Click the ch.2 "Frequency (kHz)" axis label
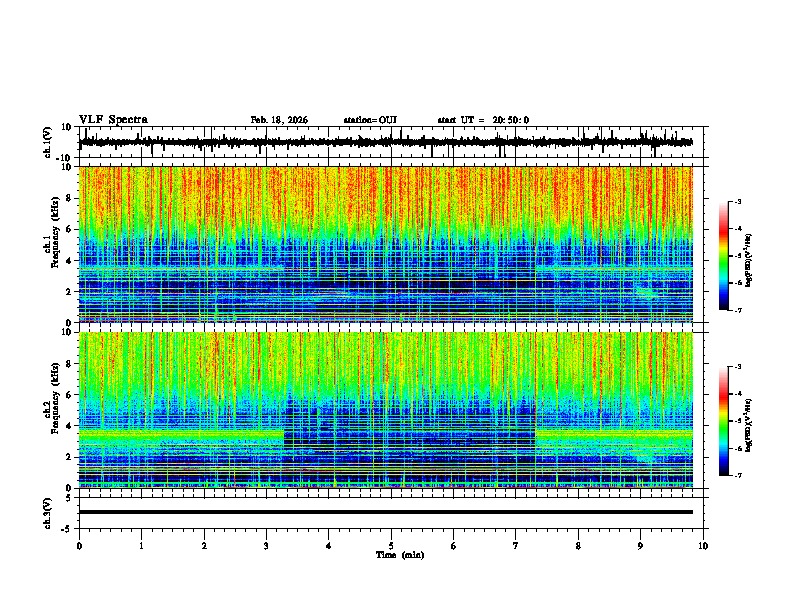 coord(55,398)
